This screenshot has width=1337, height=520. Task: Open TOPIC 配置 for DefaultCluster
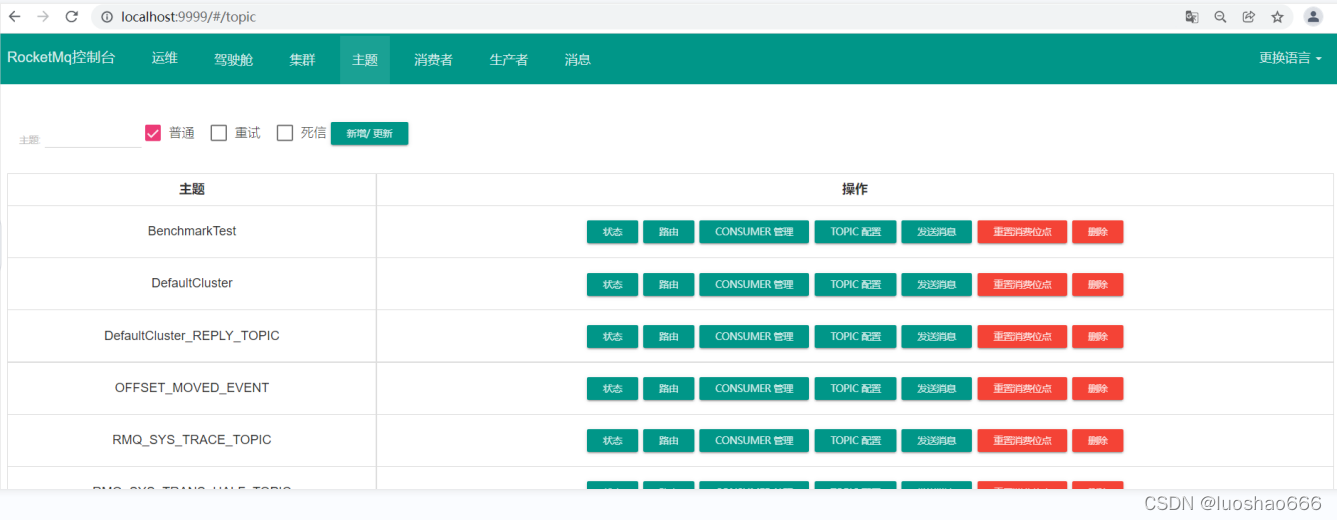pos(856,285)
